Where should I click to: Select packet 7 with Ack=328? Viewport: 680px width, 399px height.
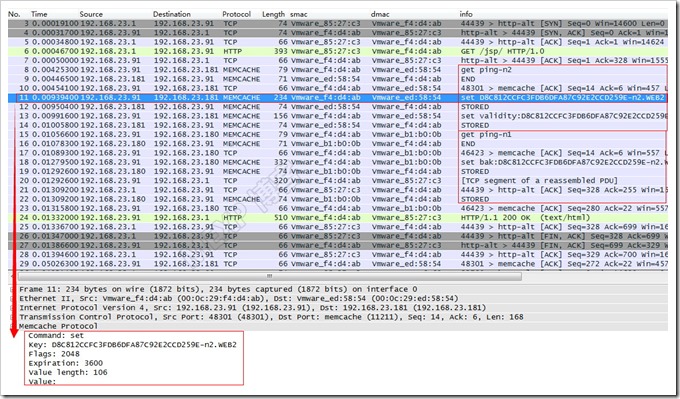pyautogui.click(x=338, y=61)
